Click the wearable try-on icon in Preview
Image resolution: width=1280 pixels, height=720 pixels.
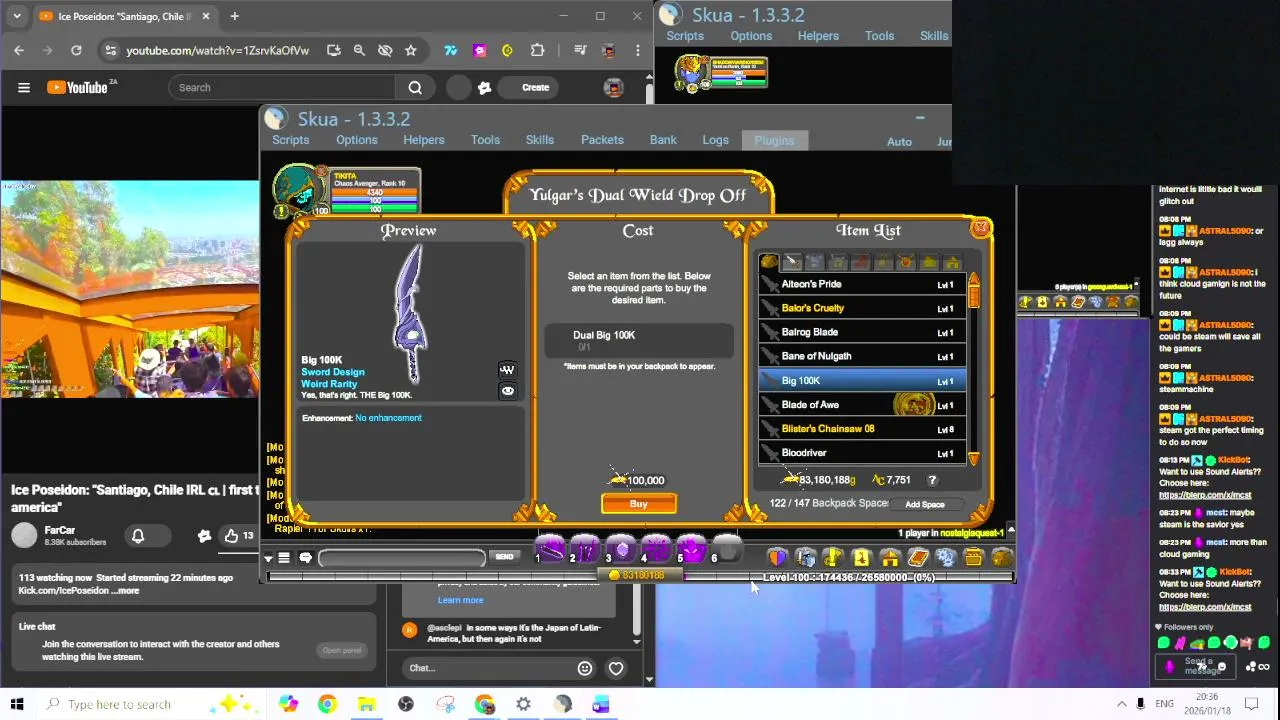pos(507,369)
